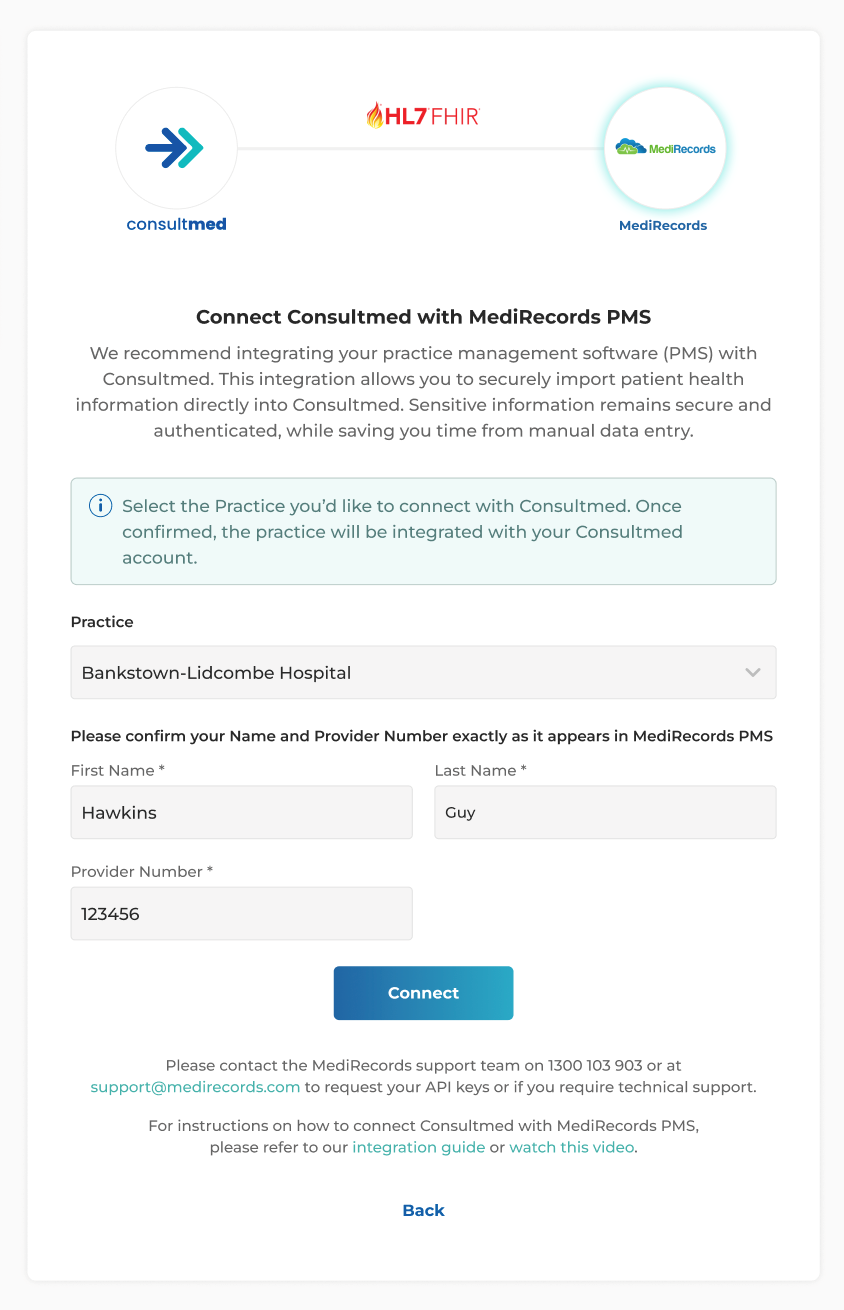Click the Provider Number label

coord(142,872)
